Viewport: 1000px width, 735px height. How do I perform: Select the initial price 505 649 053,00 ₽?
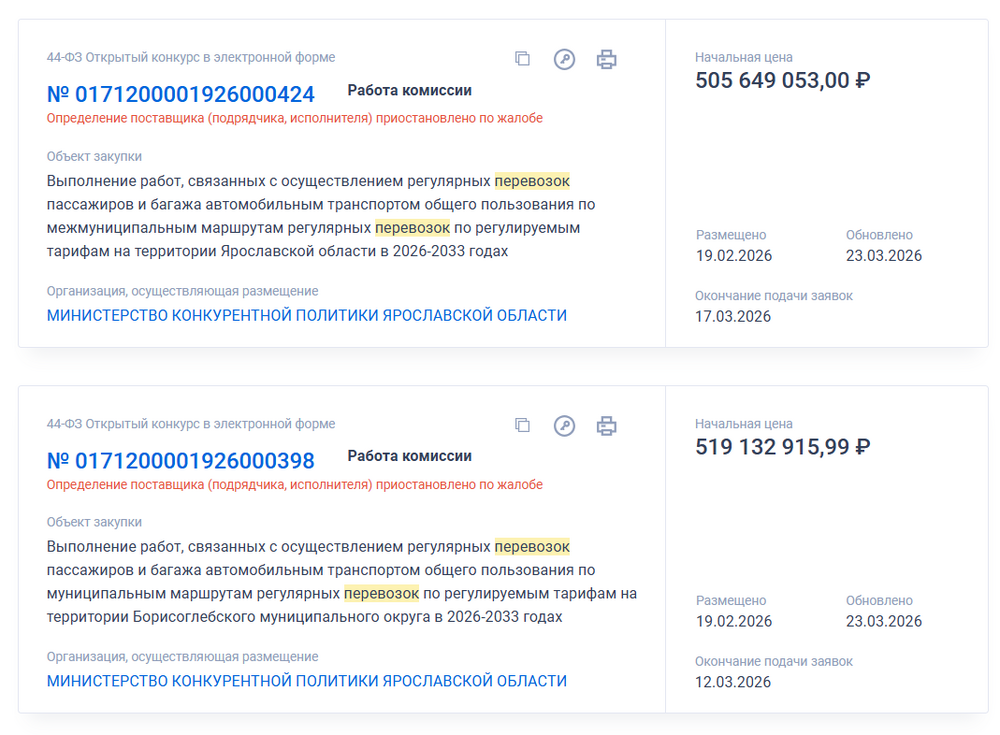coord(782,81)
